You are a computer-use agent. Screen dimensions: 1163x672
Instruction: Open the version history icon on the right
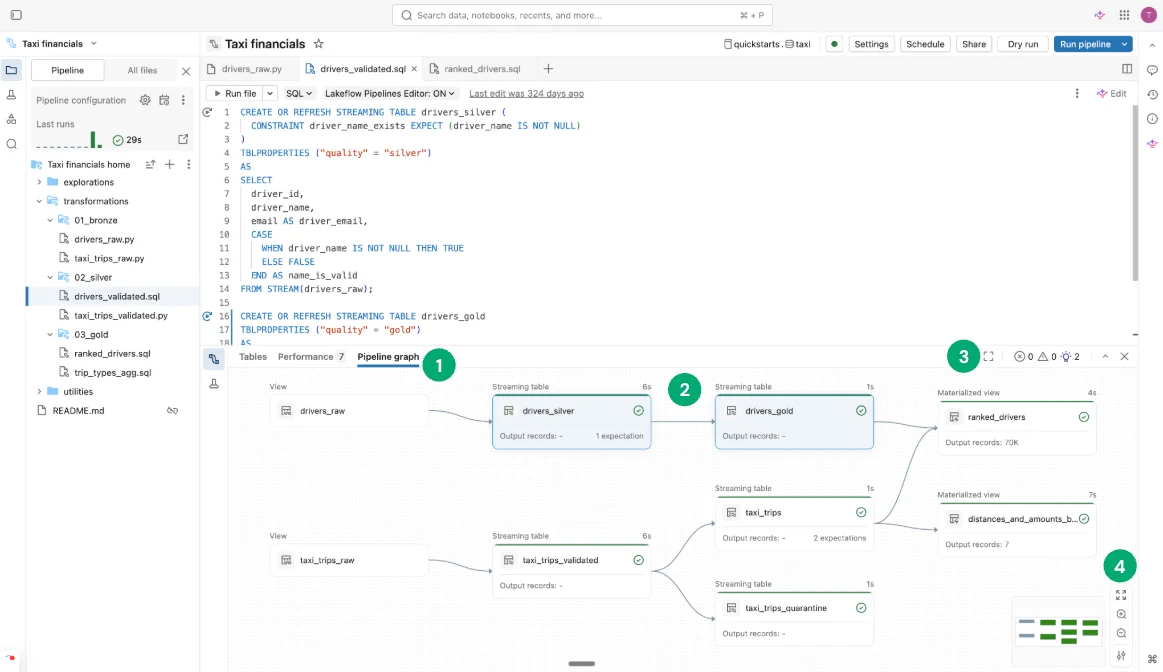(1152, 94)
